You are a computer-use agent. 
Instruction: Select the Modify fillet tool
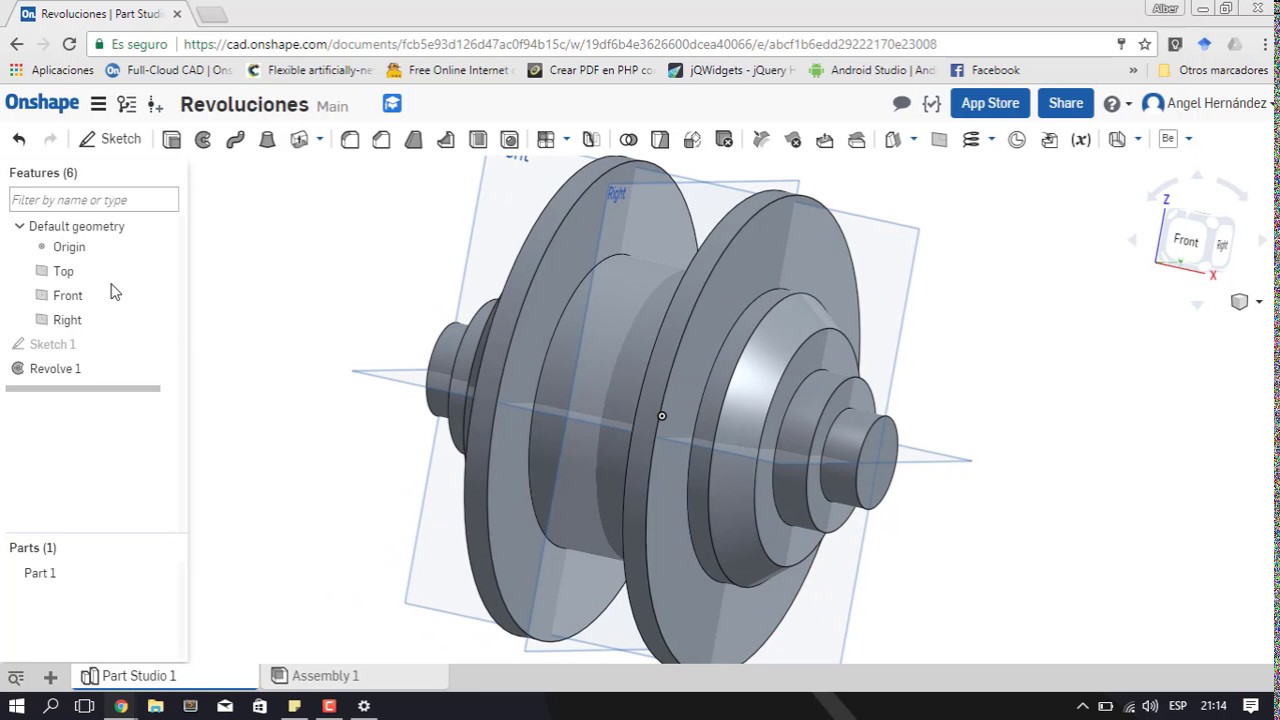coord(761,140)
